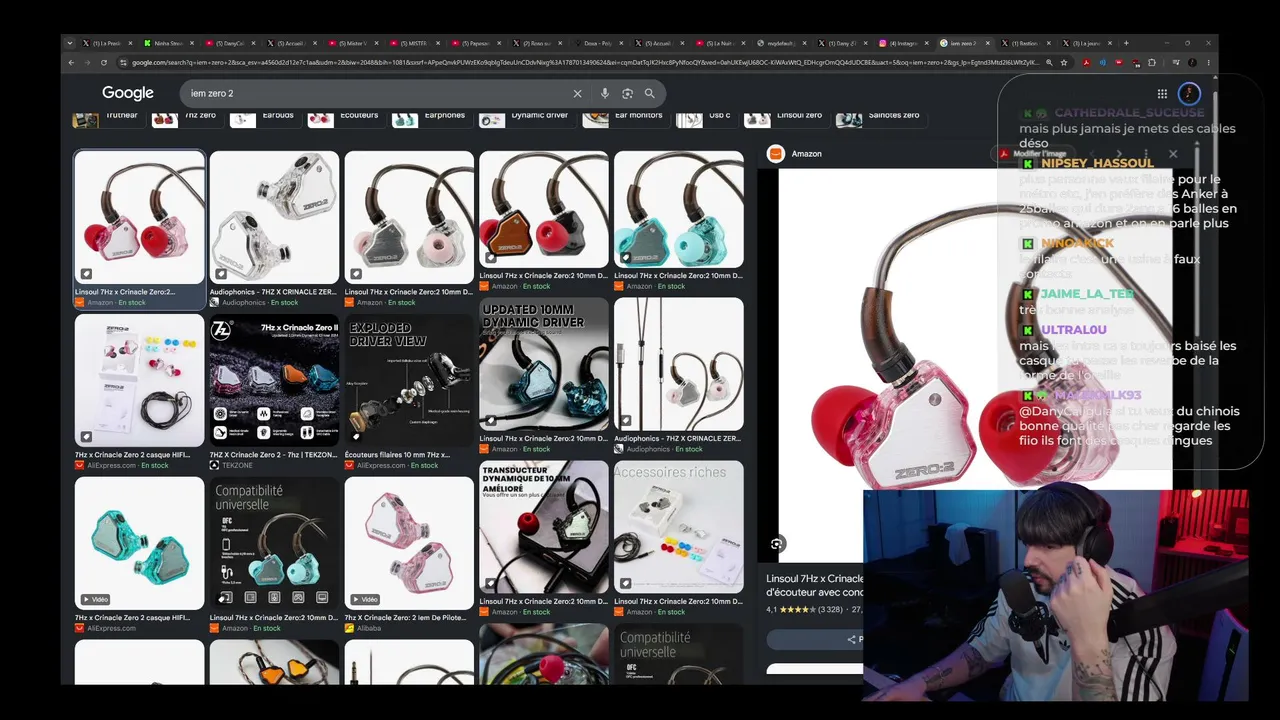Click the product tag on the AliExpress box contents image

(x=86, y=437)
